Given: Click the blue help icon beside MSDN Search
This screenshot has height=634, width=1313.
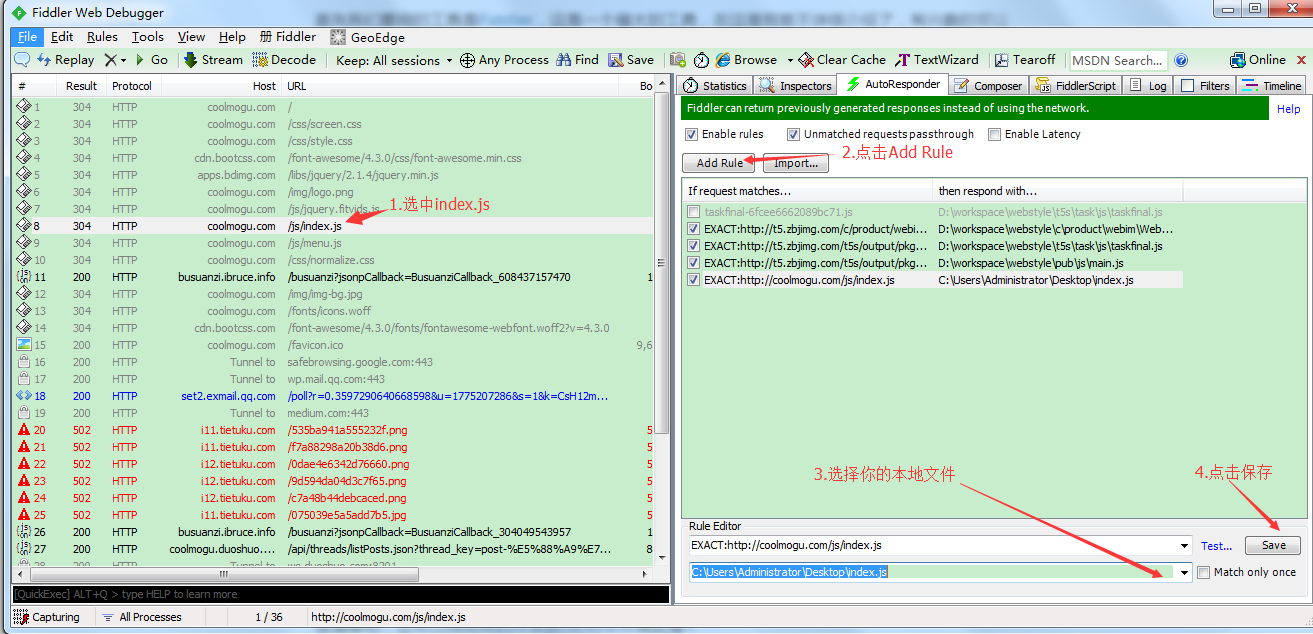Looking at the screenshot, I should pos(1181,60).
